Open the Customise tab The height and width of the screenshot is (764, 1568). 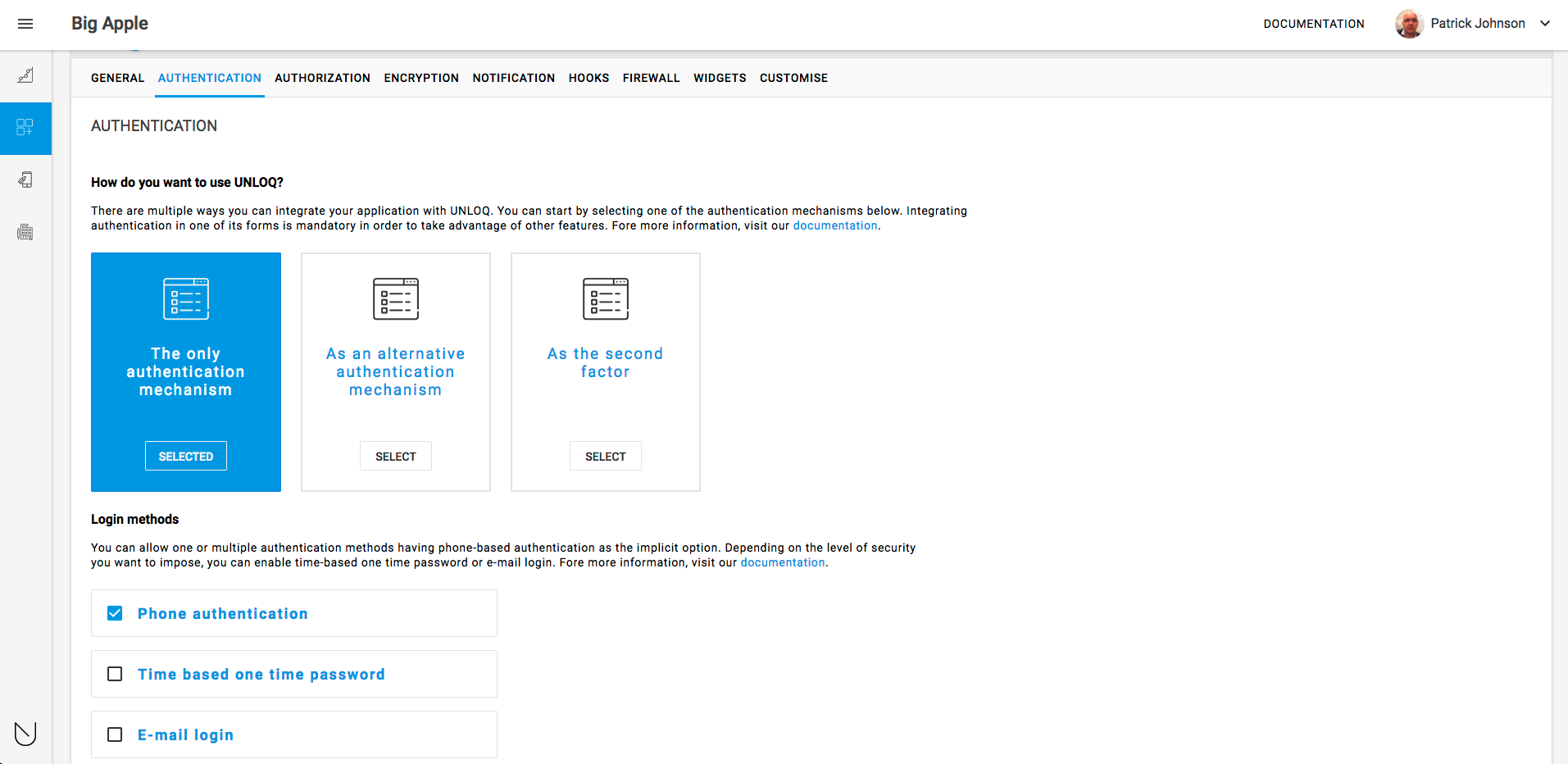793,78
